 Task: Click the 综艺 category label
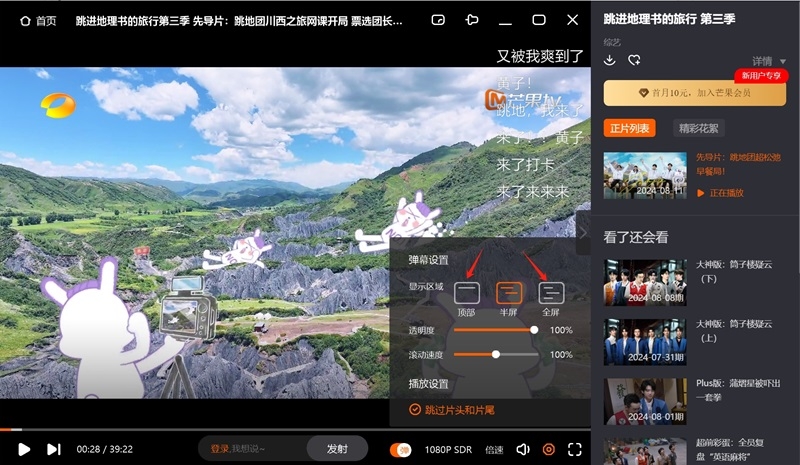[x=612, y=42]
